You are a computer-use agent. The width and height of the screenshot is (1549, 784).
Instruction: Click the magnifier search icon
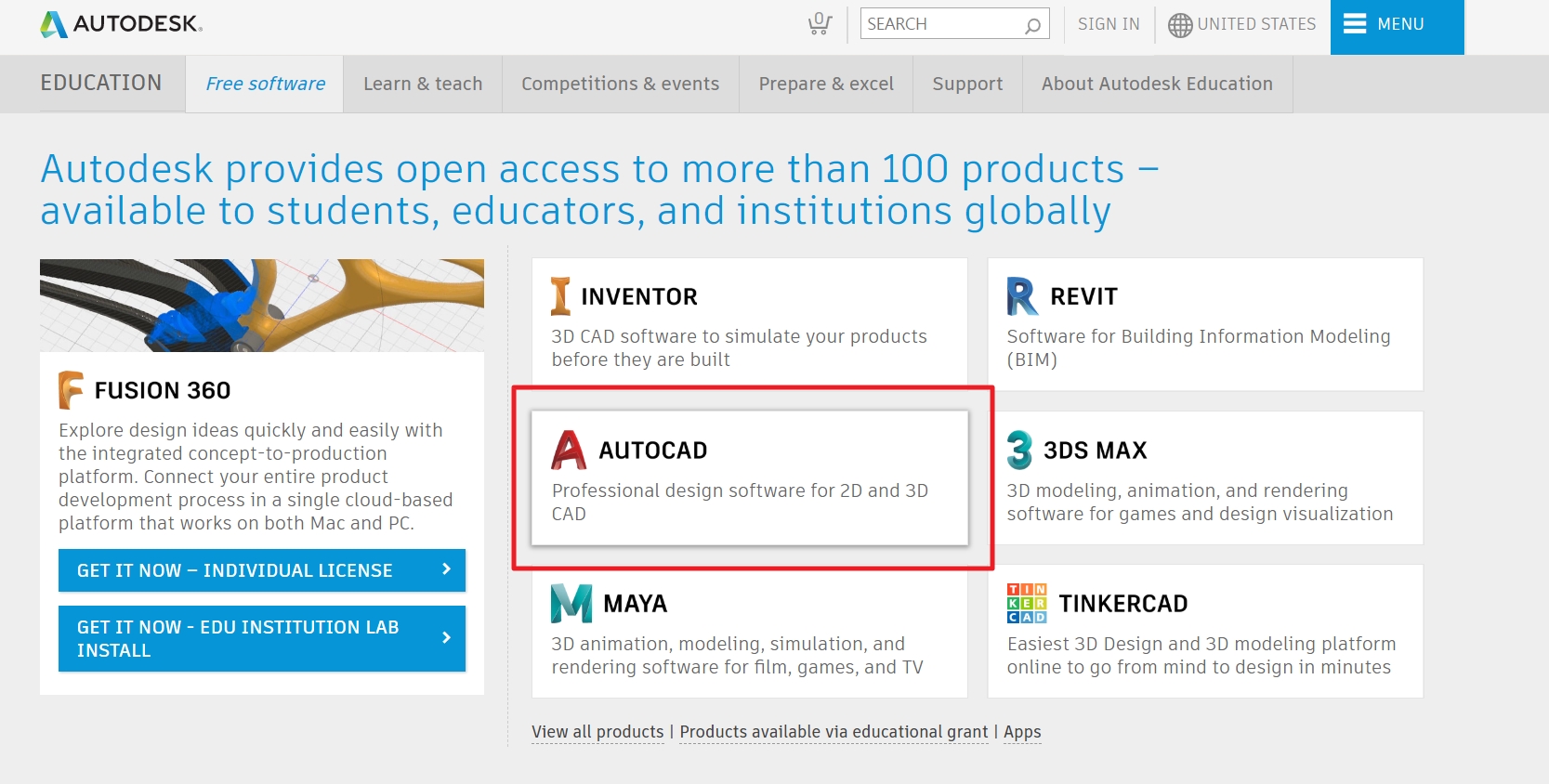point(1032,25)
